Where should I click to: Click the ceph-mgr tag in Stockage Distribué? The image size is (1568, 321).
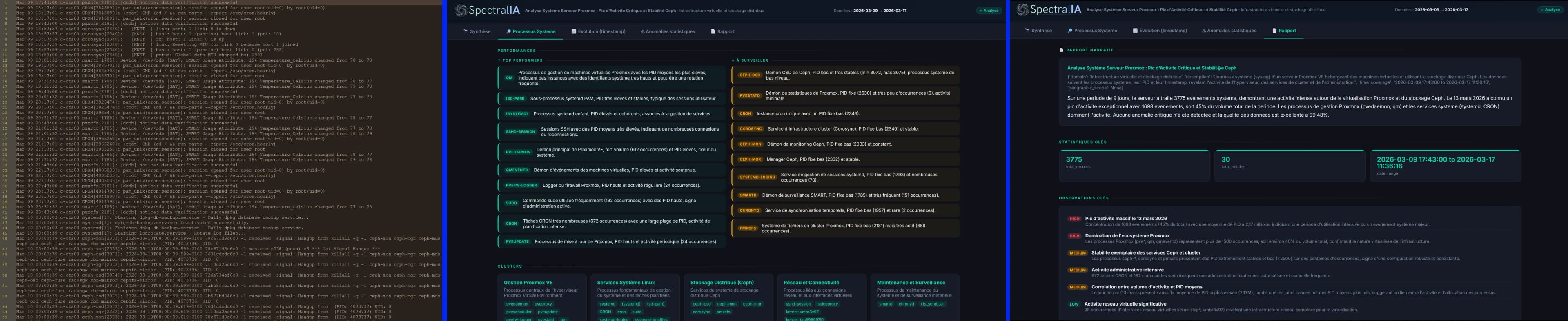tap(752, 304)
